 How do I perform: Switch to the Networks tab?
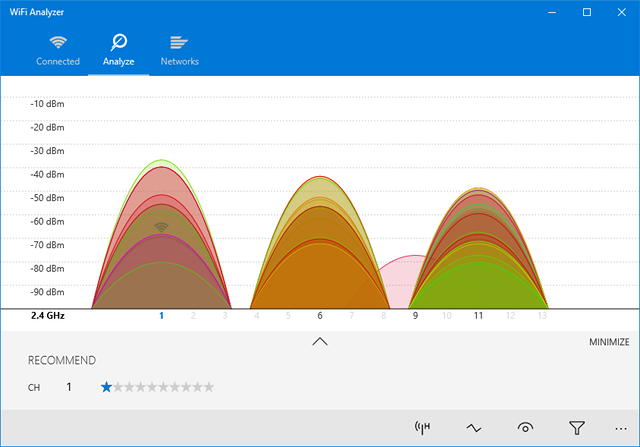tap(180, 49)
